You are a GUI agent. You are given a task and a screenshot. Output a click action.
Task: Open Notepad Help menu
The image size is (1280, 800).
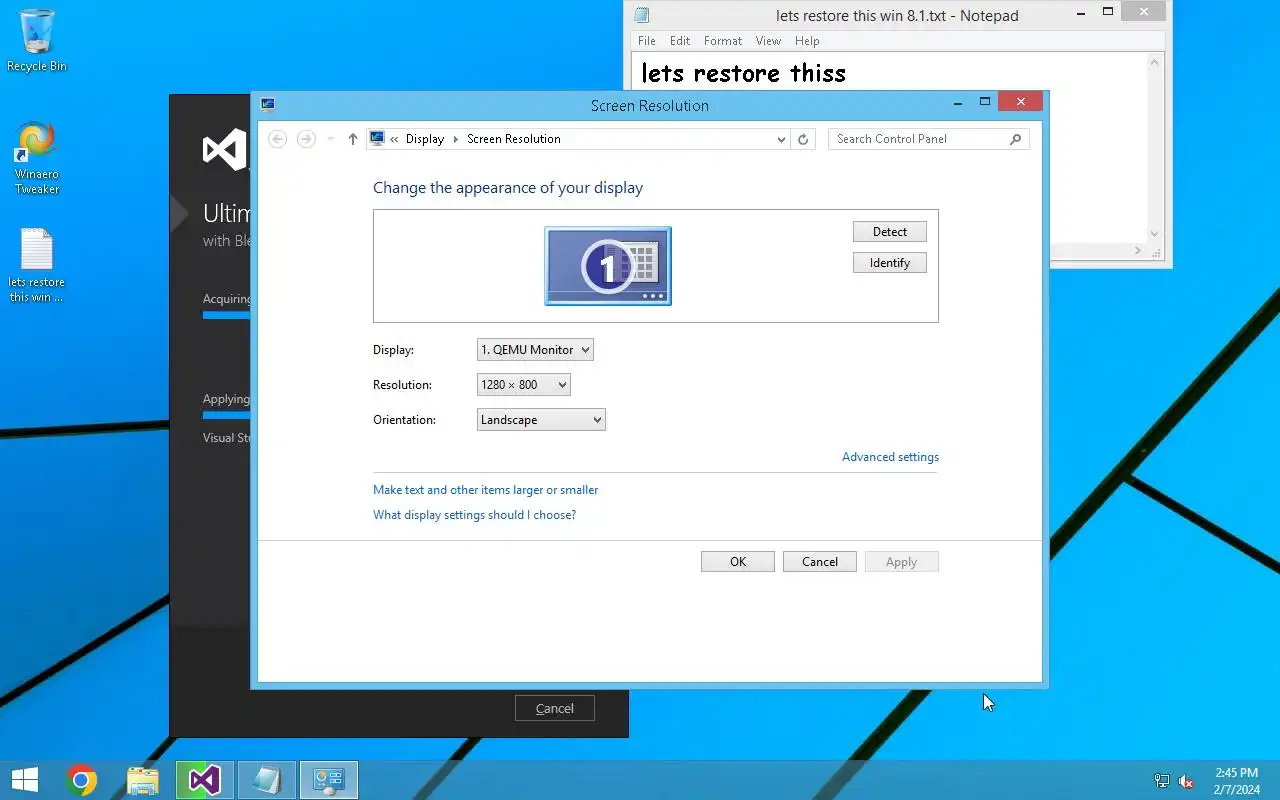coord(807,41)
